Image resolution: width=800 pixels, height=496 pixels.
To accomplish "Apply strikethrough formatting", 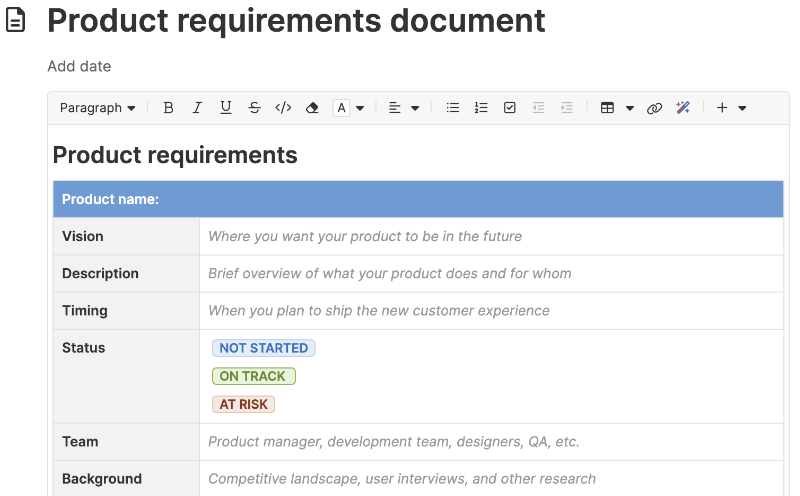I will point(254,108).
